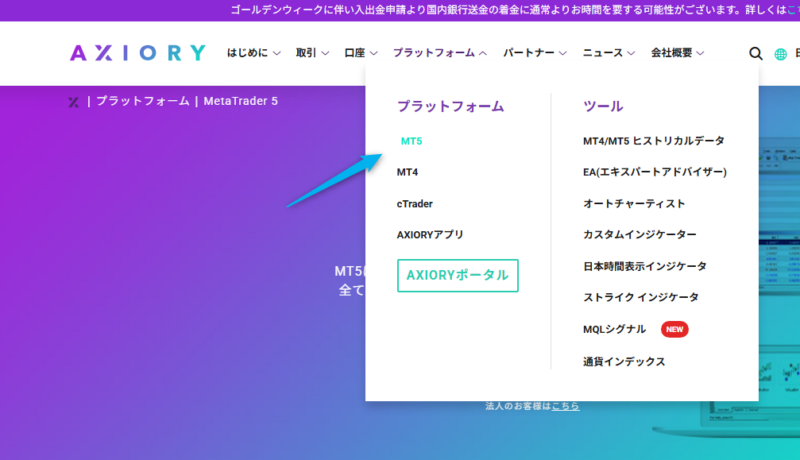
Task: Open EA(エキスパートアドバイザー) link
Action: [x=655, y=172]
